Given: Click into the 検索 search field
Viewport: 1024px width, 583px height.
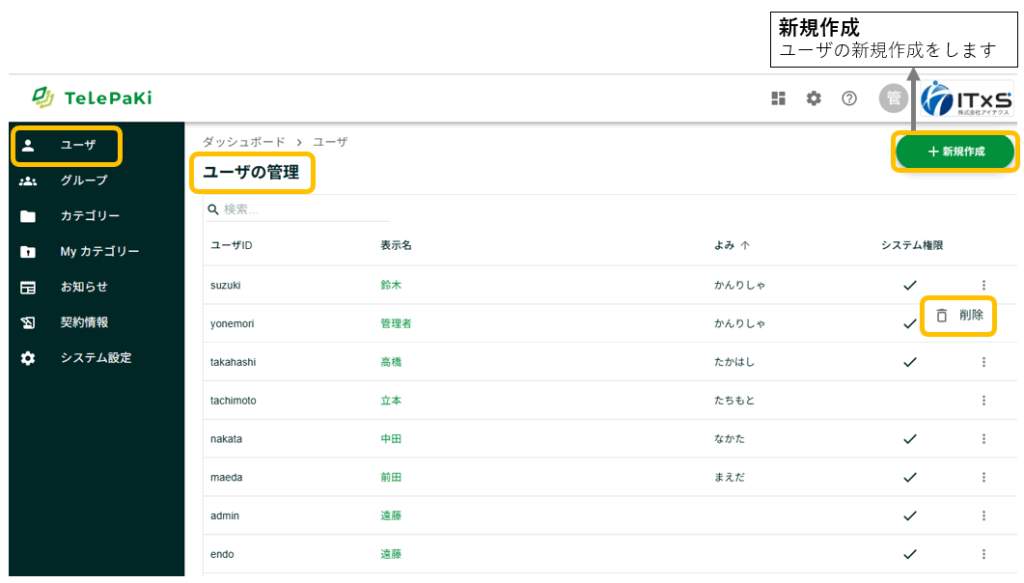Looking at the screenshot, I should tap(300, 210).
